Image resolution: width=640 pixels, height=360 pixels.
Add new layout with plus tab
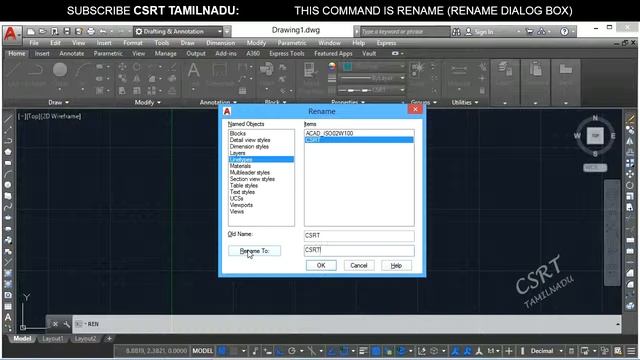(x=109, y=339)
